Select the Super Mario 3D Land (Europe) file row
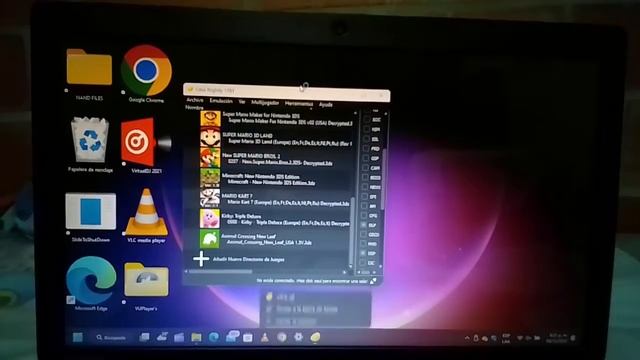The image size is (640, 360). point(290,142)
